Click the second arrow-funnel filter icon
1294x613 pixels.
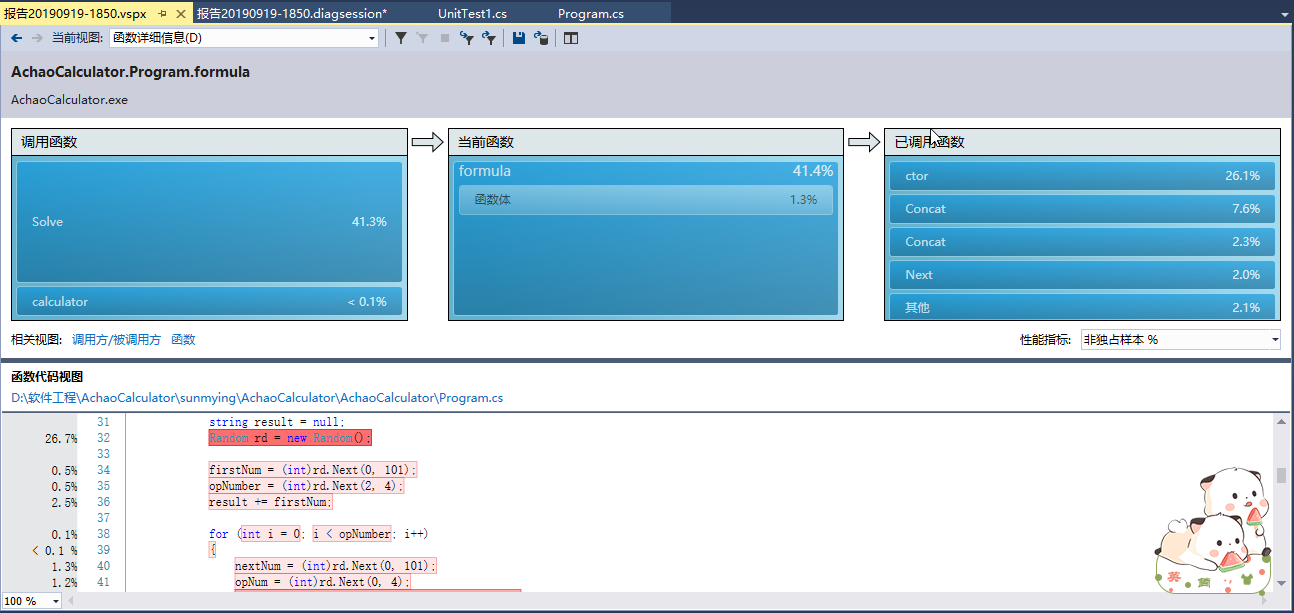(489, 38)
